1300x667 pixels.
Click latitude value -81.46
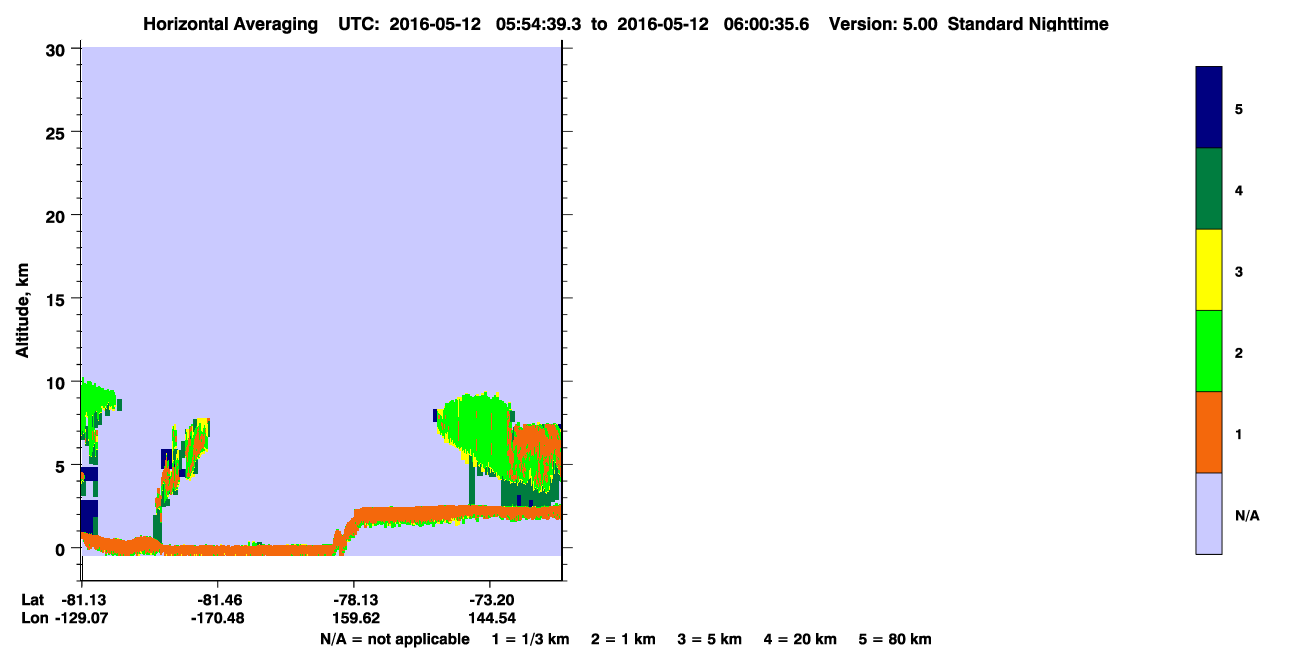[218, 600]
